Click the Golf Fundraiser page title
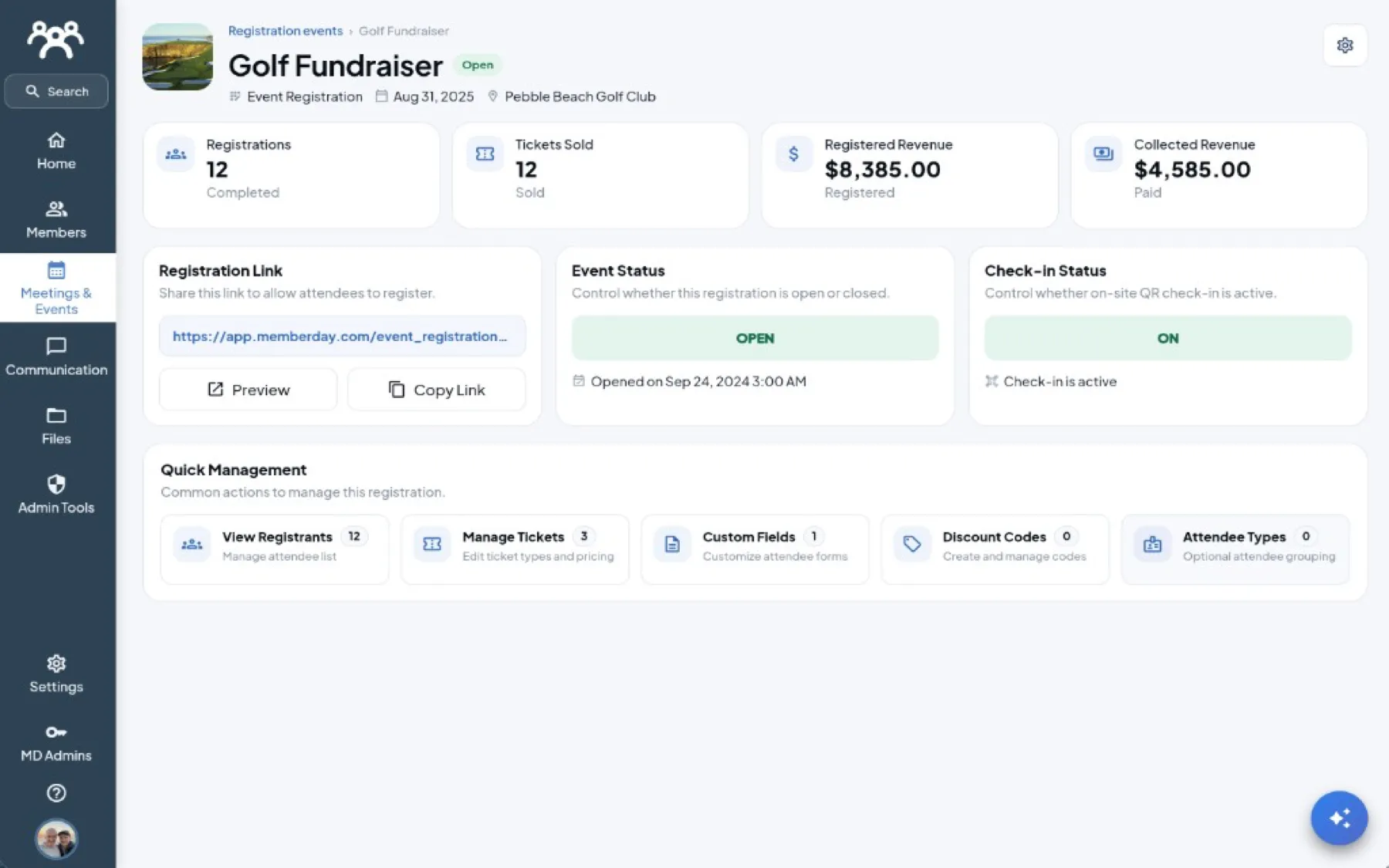Screen dimensions: 1389x868 336,66
